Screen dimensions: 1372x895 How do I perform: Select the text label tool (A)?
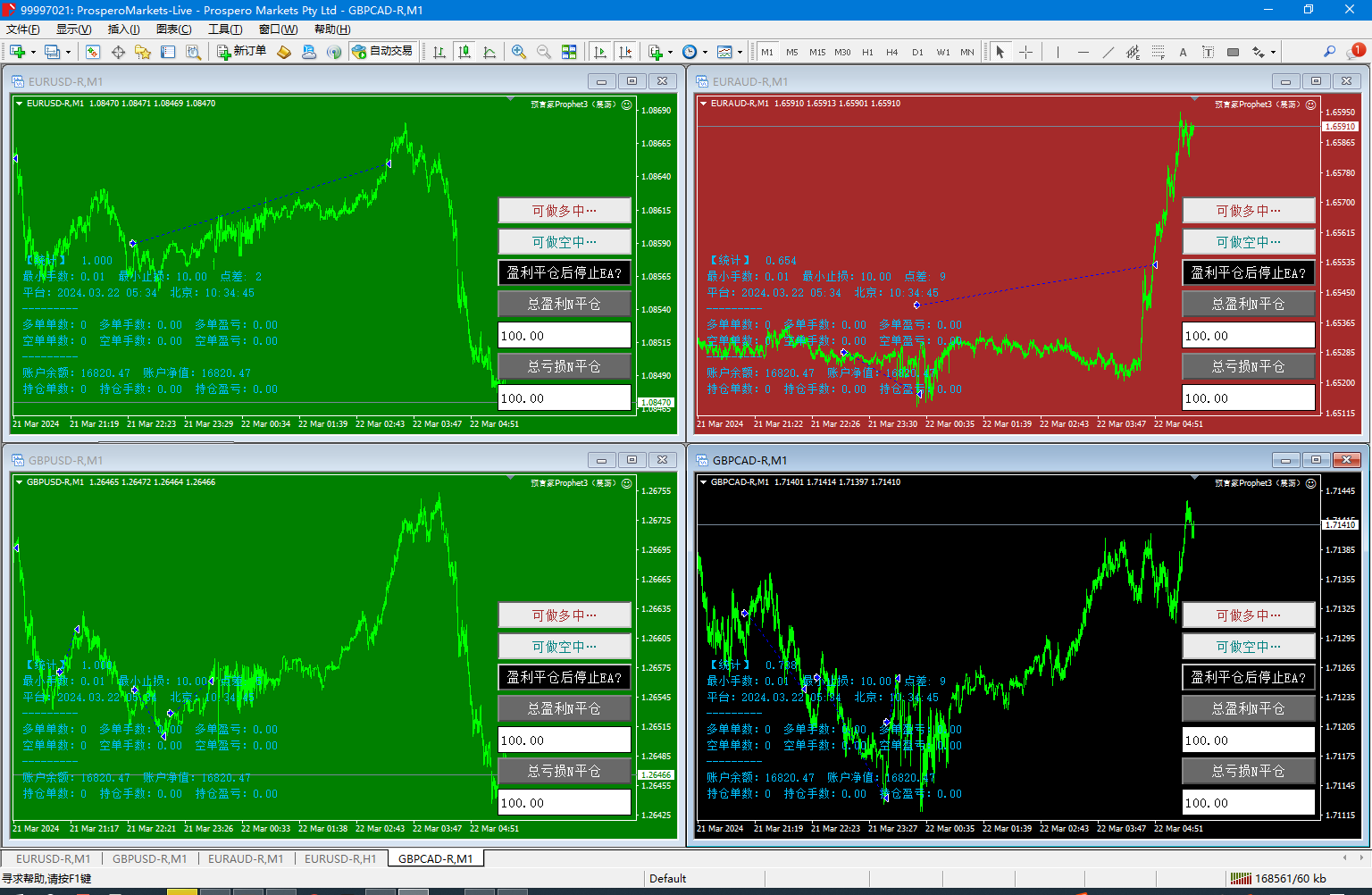[x=1183, y=52]
